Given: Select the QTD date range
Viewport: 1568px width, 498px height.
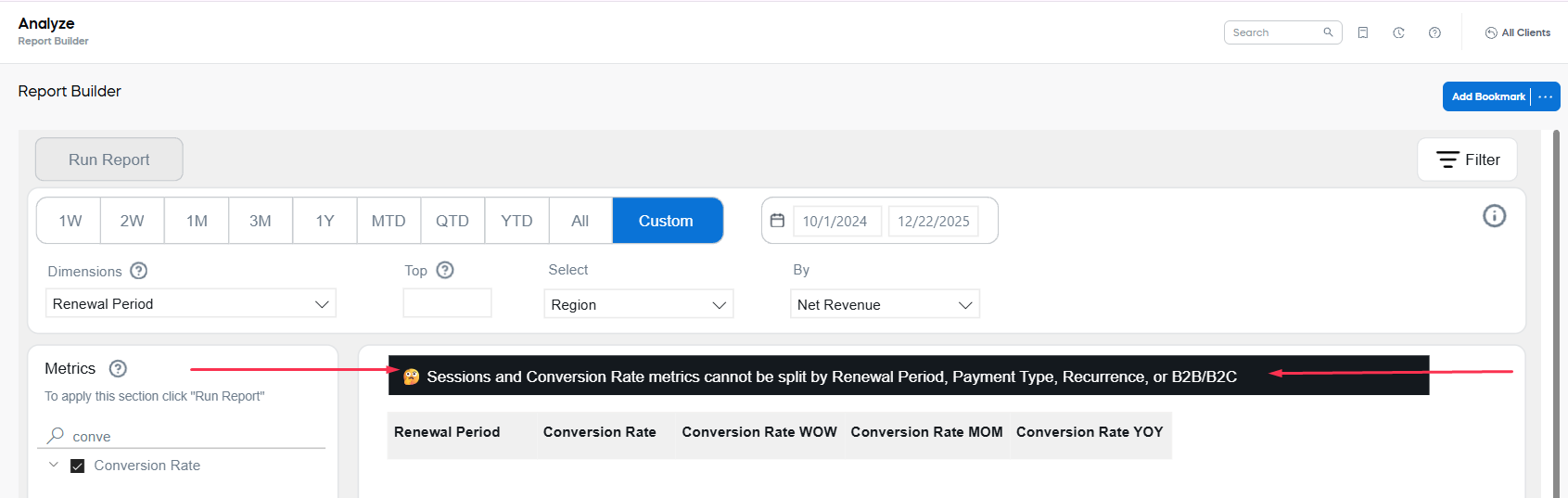Looking at the screenshot, I should click(453, 221).
